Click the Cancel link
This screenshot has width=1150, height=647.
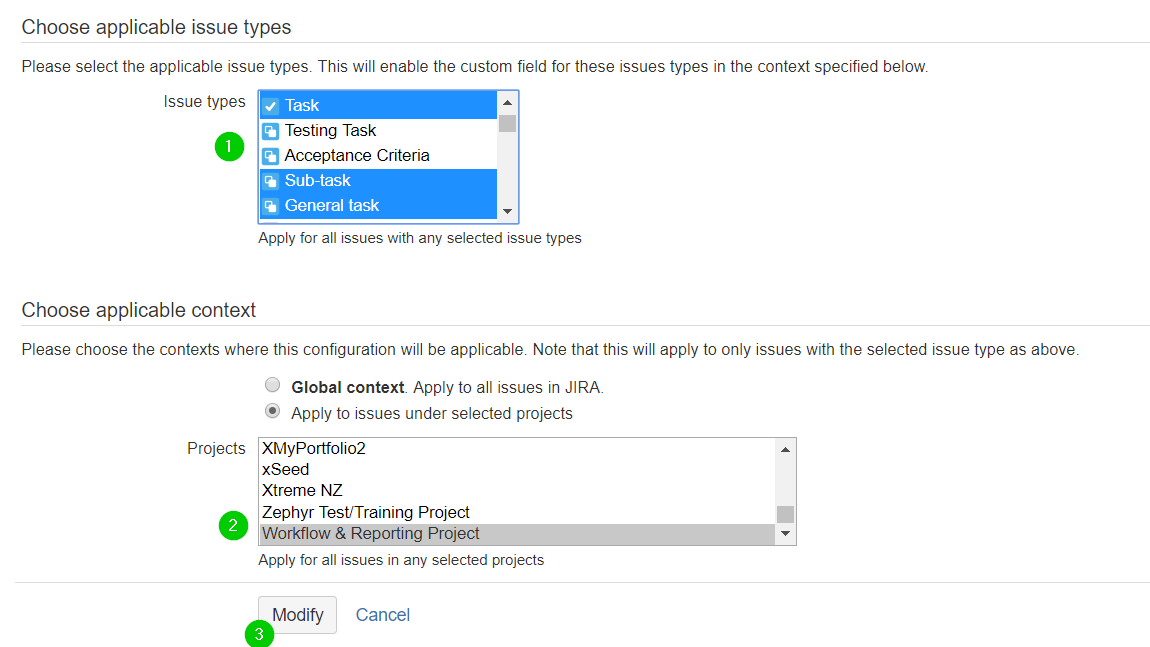coord(383,615)
